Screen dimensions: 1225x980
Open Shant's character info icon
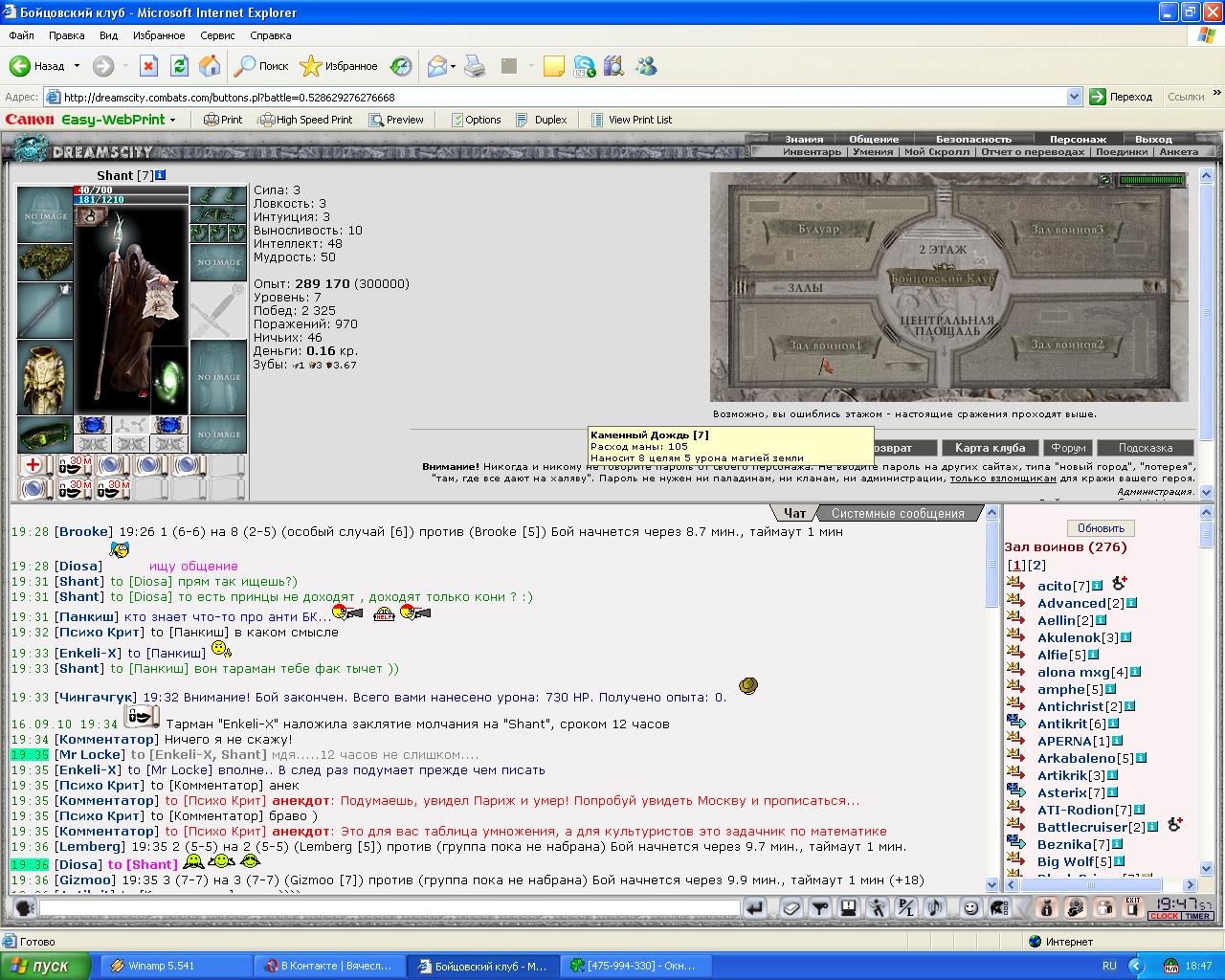click(161, 175)
